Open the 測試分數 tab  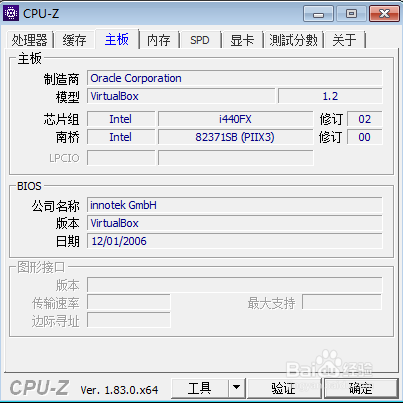(293, 40)
